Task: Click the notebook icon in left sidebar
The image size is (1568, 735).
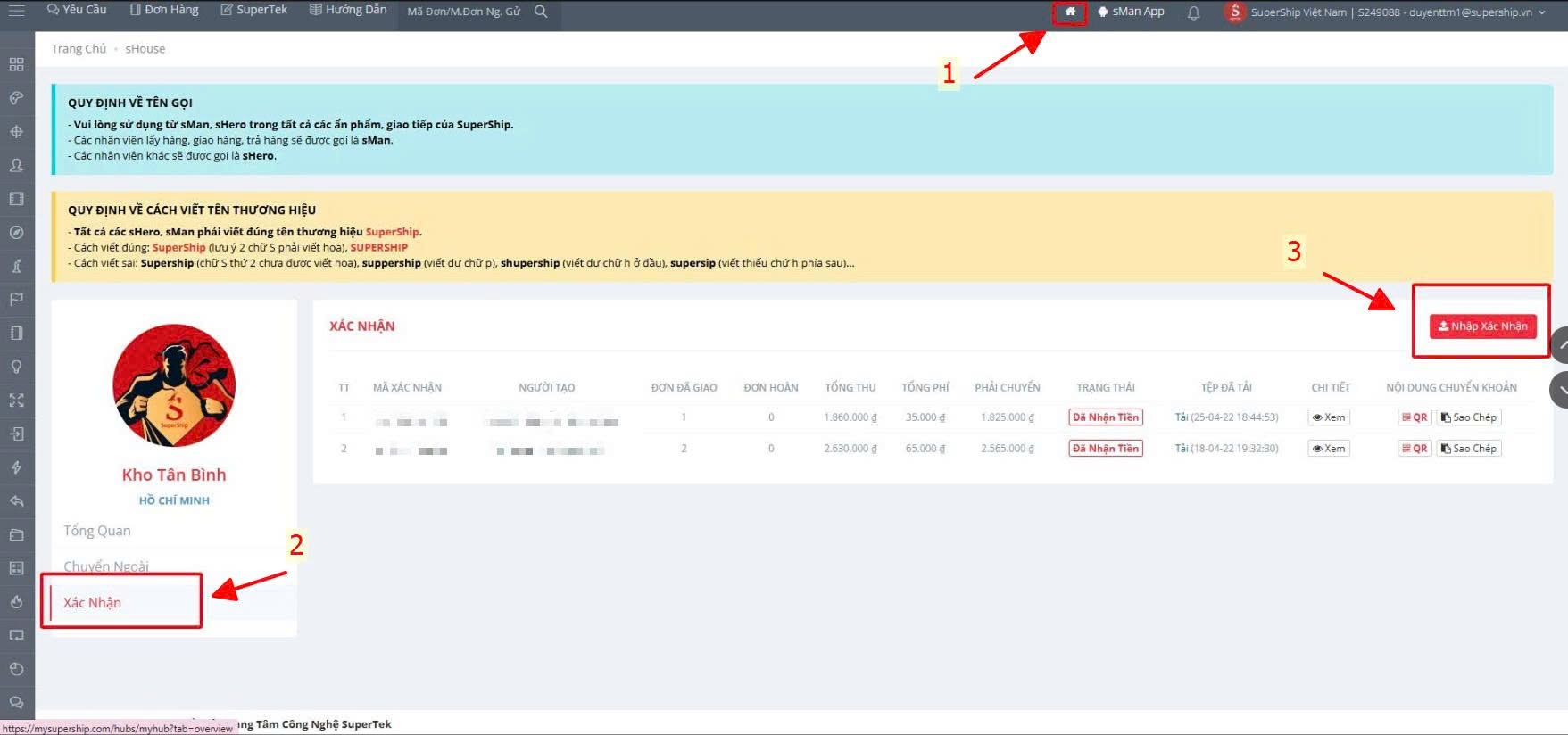Action: (16, 333)
